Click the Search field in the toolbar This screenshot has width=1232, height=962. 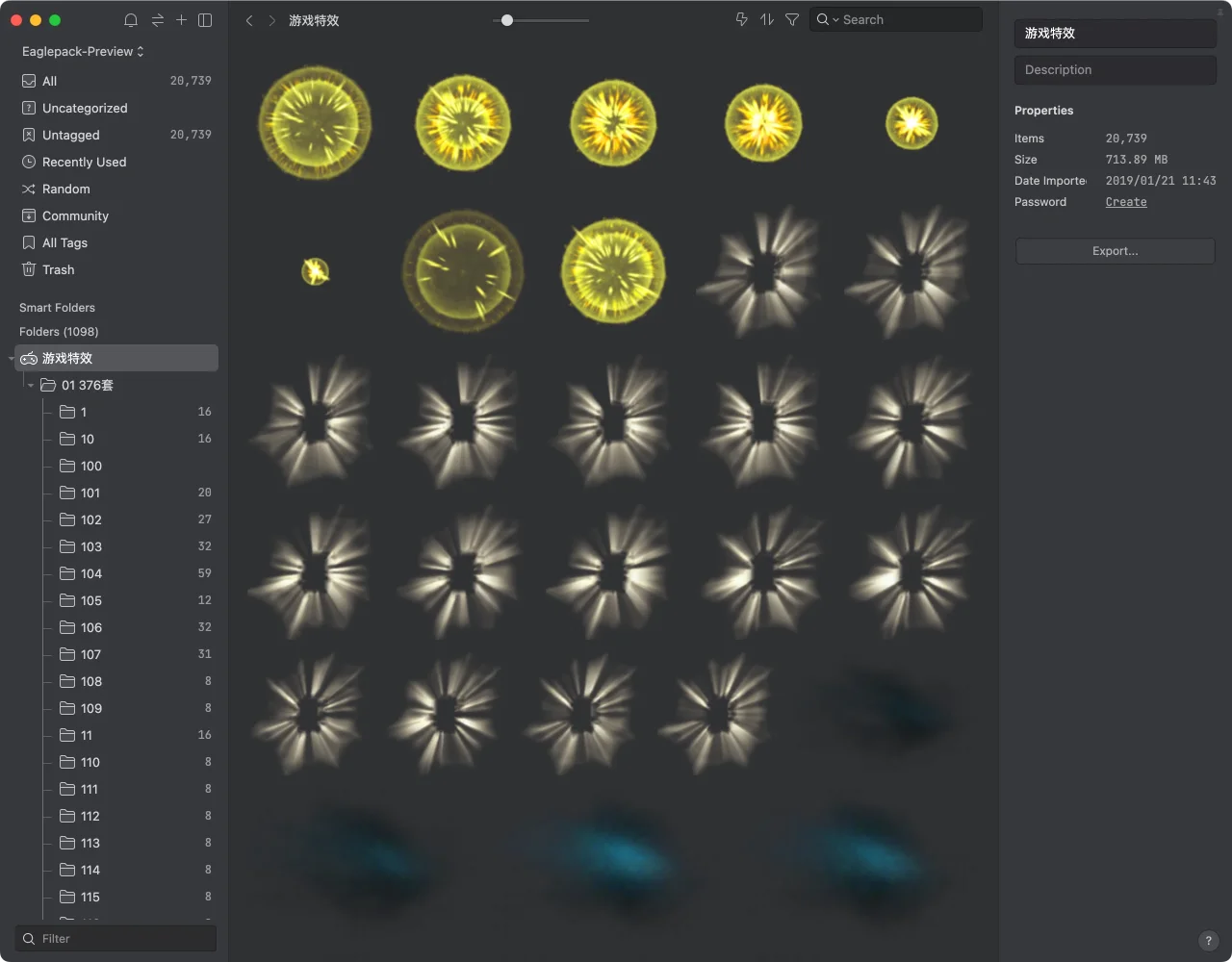896,19
